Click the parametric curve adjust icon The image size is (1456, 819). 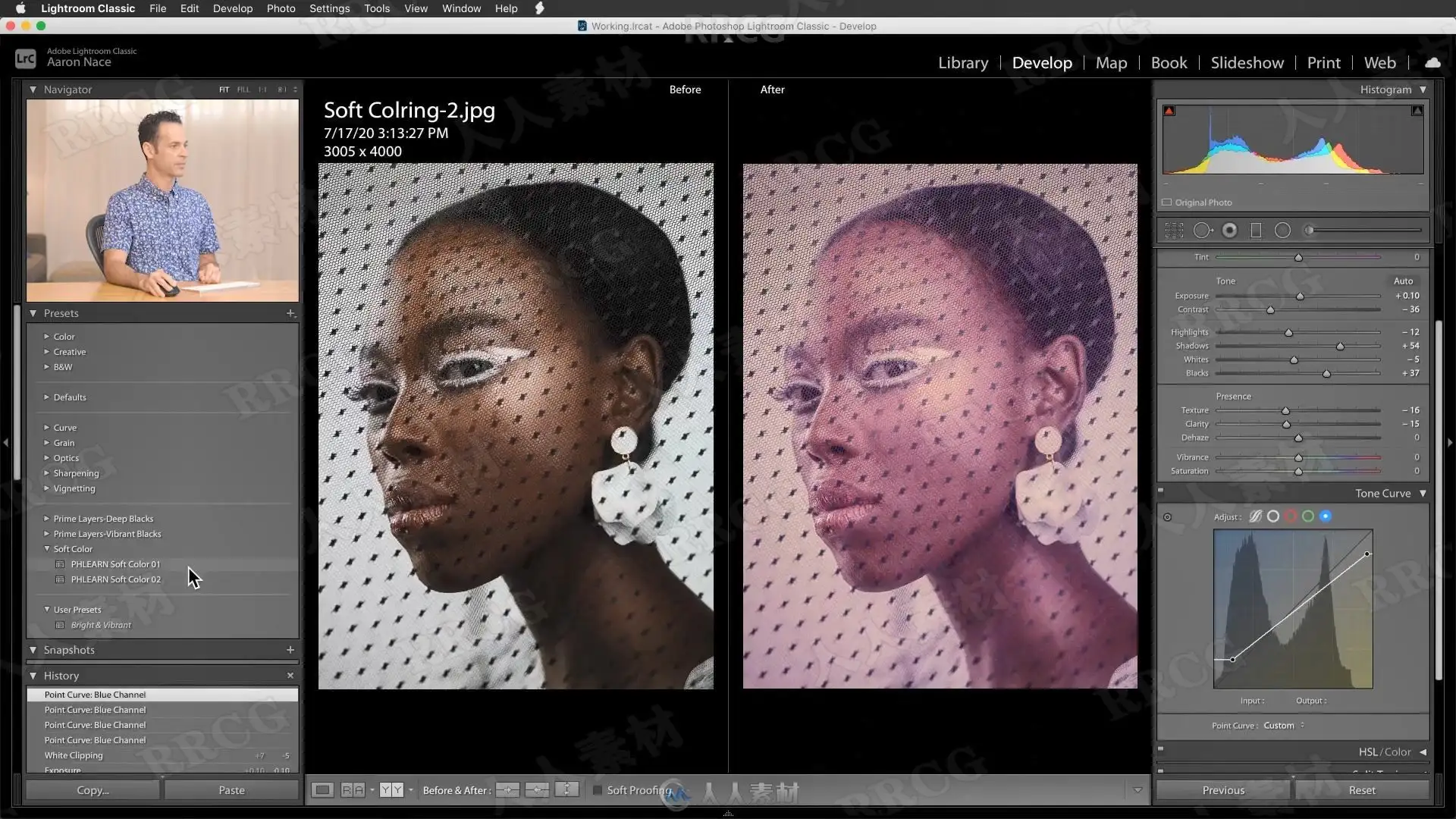pos(1256,516)
